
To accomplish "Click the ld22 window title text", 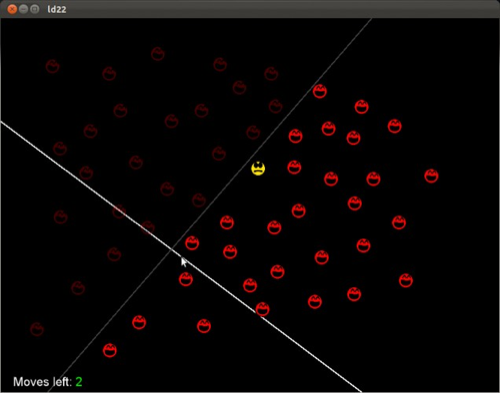I will click(x=57, y=9).
